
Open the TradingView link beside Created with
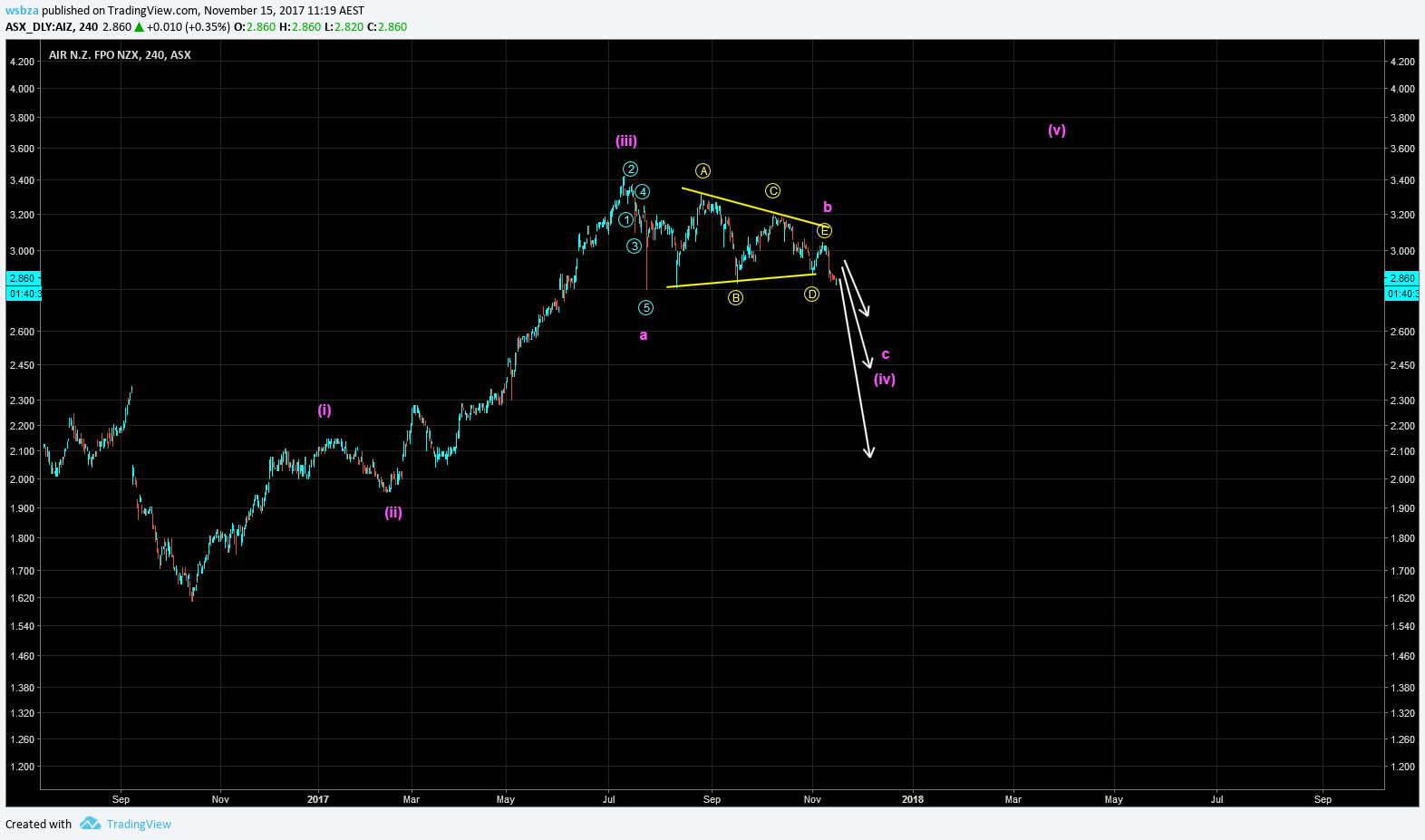[139, 824]
